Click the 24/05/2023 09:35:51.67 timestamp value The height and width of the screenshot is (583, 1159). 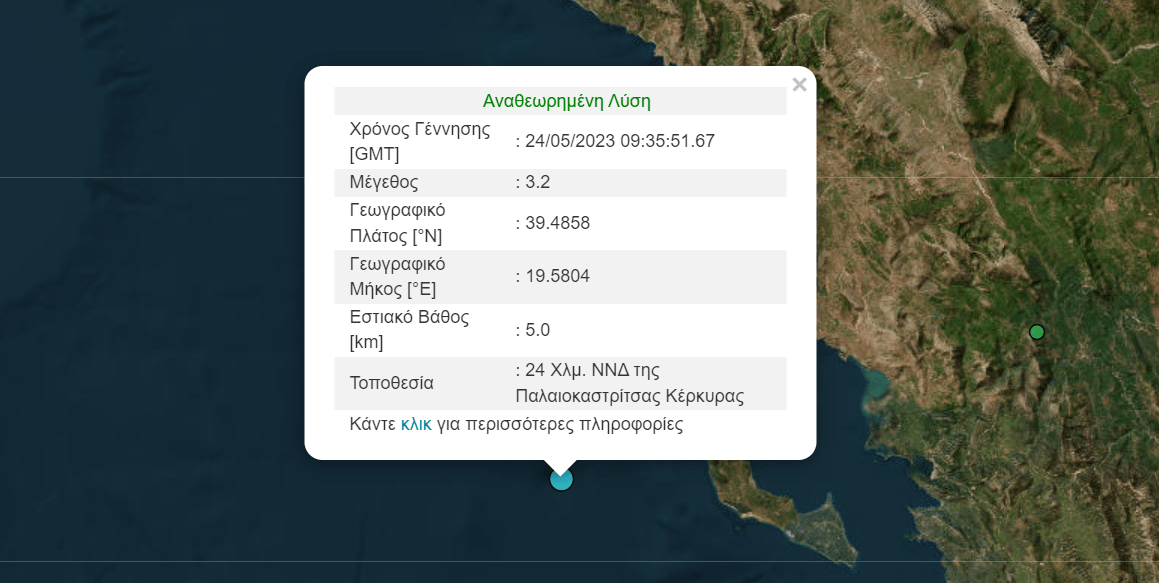pos(619,141)
